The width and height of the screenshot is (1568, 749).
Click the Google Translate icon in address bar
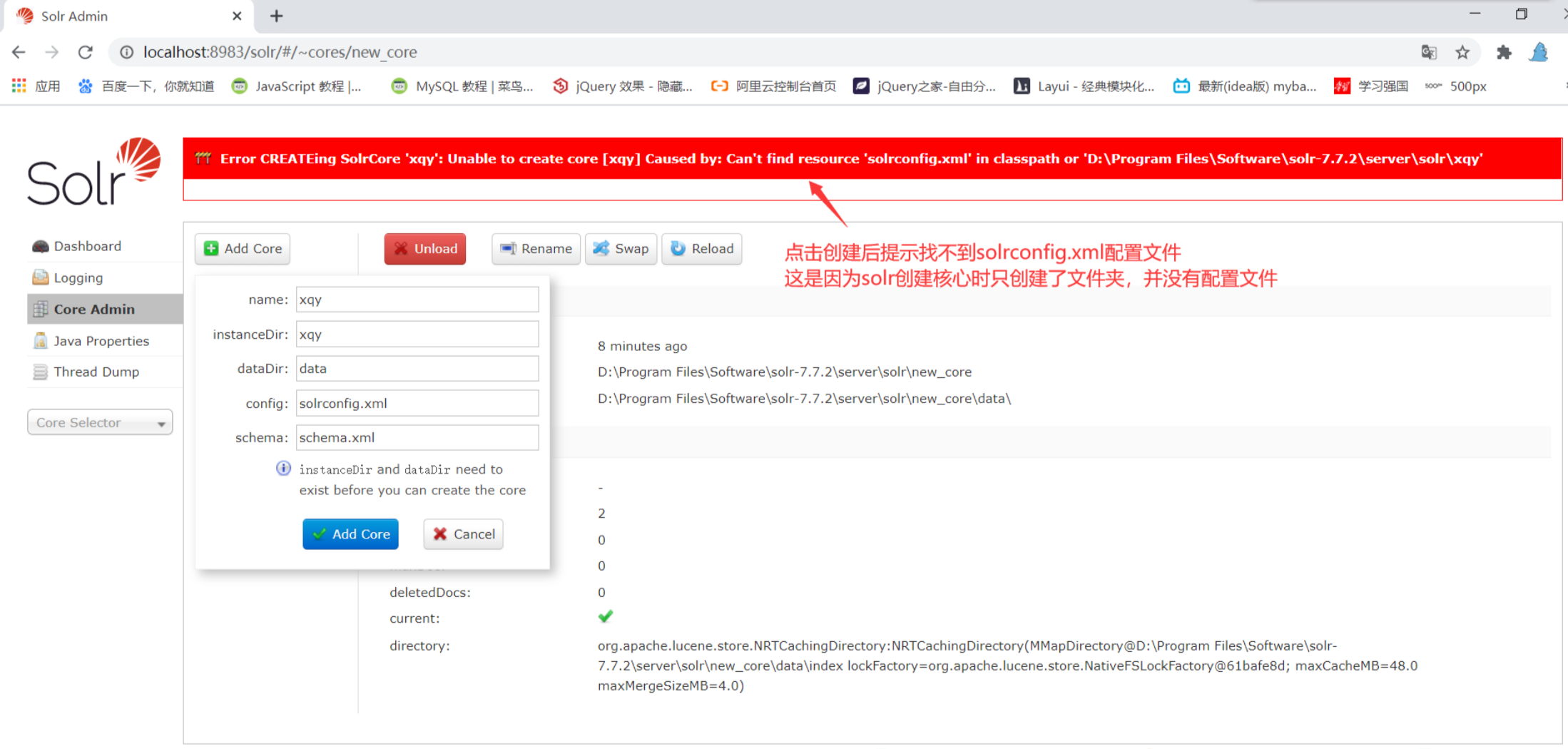1428,52
